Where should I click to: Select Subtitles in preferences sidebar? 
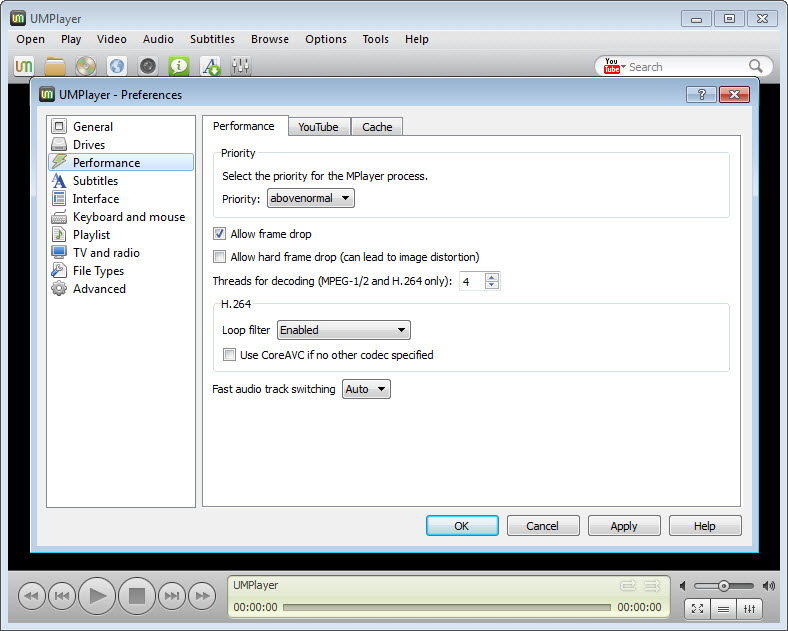pyautogui.click(x=121, y=180)
